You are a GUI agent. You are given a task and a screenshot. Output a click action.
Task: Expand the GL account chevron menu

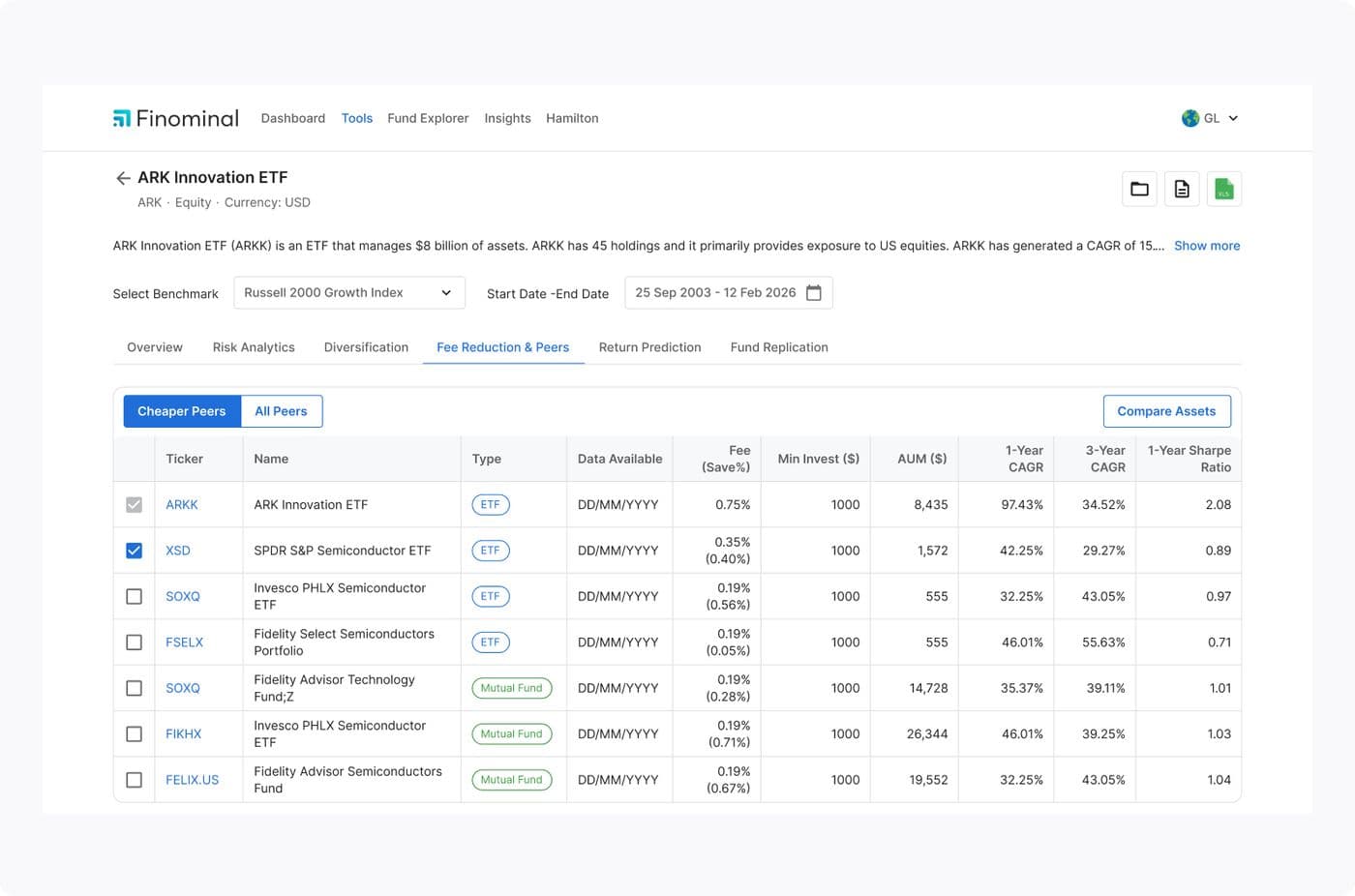[x=1233, y=118]
